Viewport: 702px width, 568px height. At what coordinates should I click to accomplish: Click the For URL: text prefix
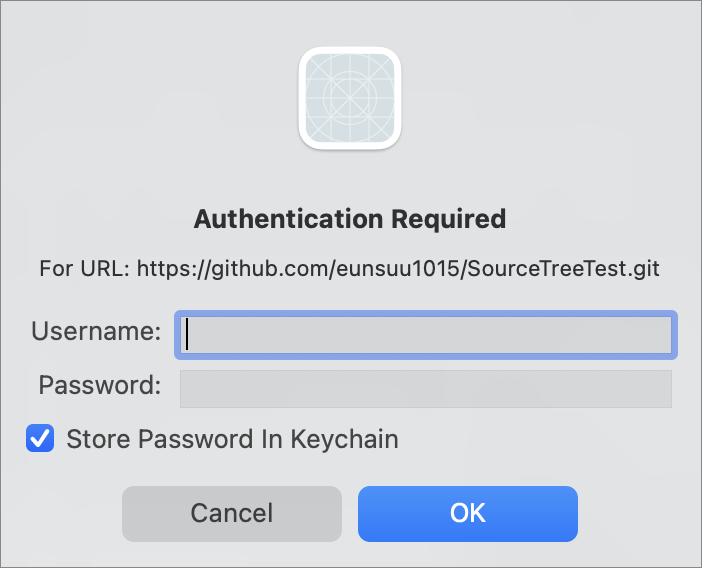tap(84, 269)
